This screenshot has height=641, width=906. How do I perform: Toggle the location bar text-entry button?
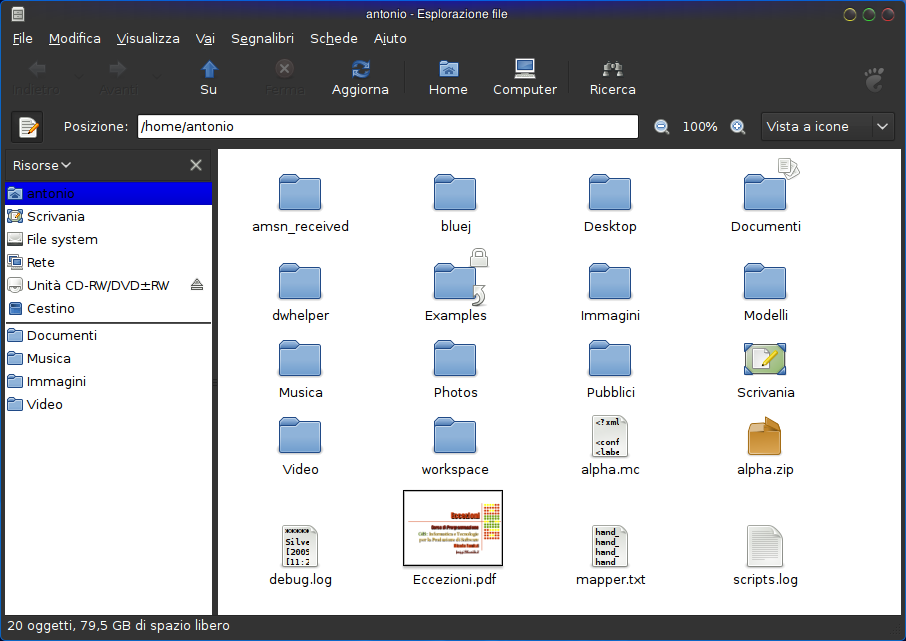tap(27, 127)
